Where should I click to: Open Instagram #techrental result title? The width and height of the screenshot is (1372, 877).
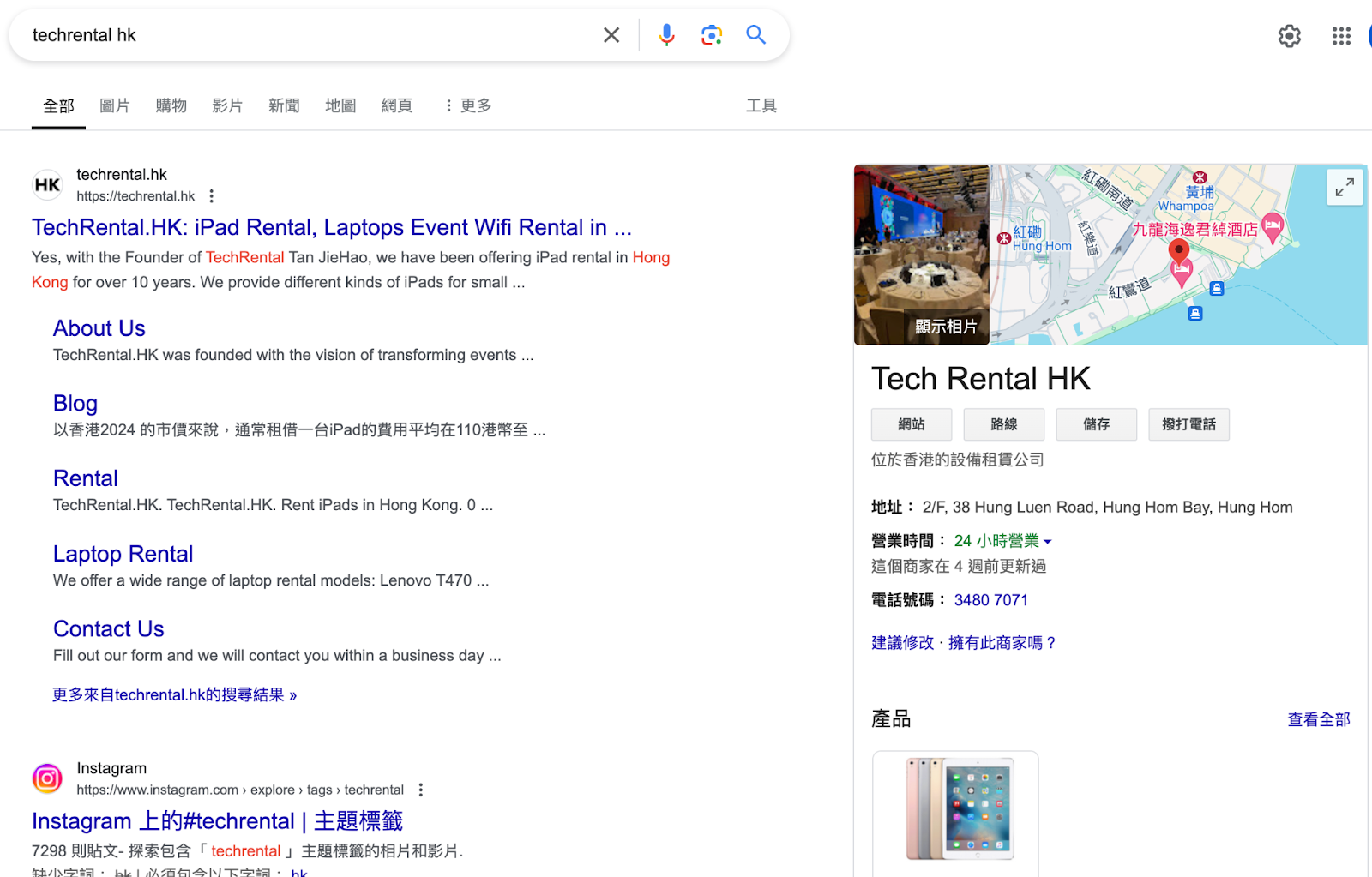(x=217, y=821)
